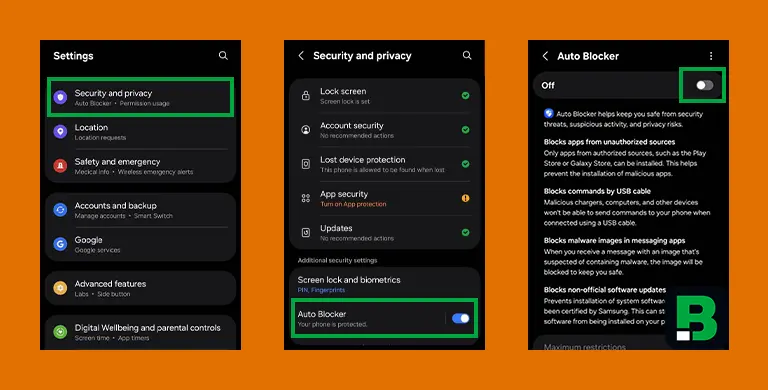Click 'Blocks non-official software updates' heading
This screenshot has width=768, height=390.
click(x=605, y=290)
